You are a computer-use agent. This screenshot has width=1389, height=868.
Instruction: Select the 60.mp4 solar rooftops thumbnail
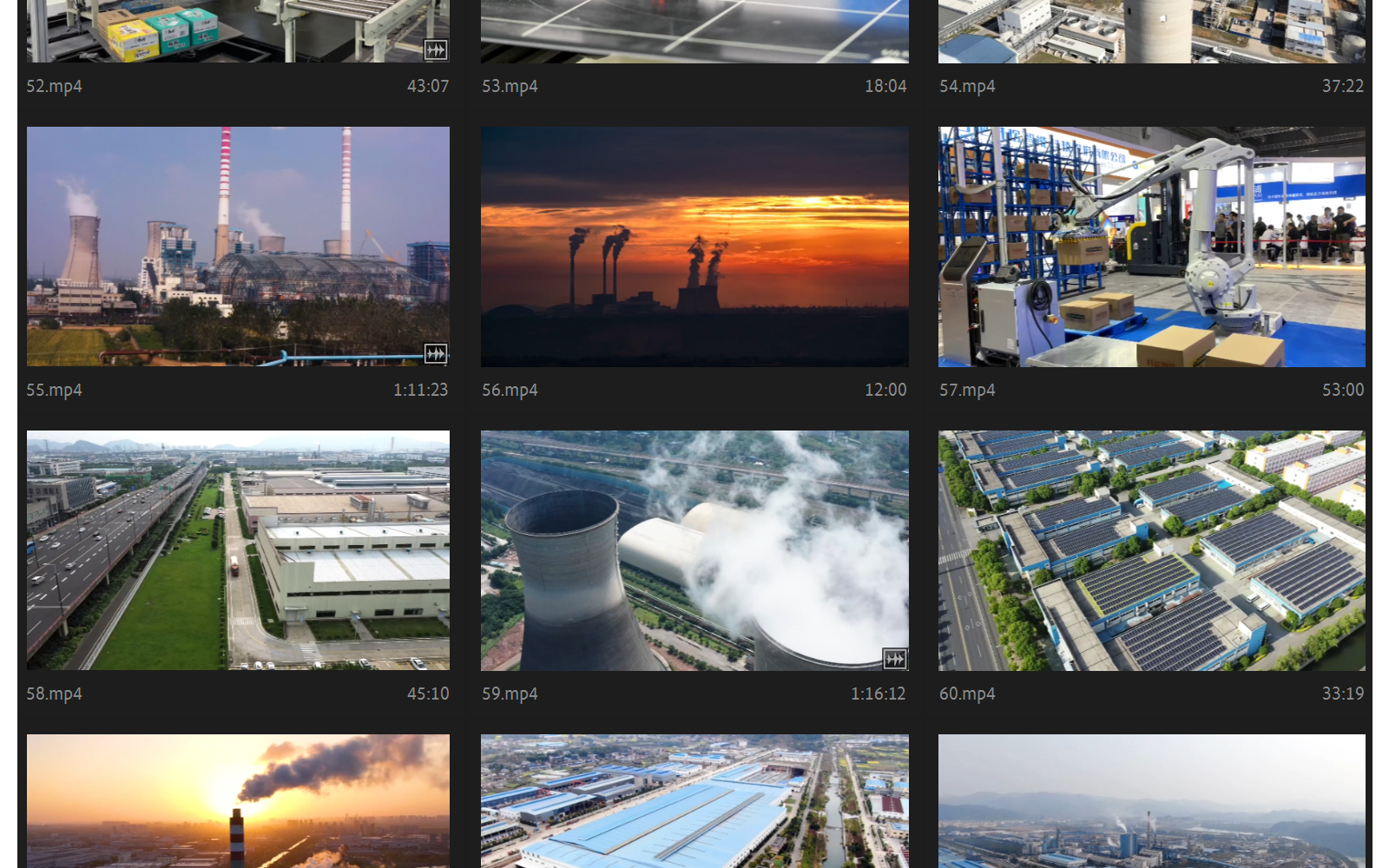1151,550
